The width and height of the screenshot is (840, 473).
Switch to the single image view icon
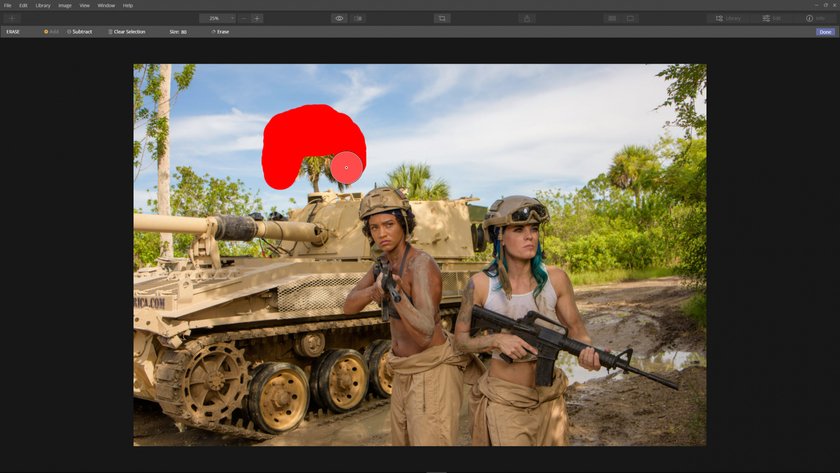click(x=630, y=18)
